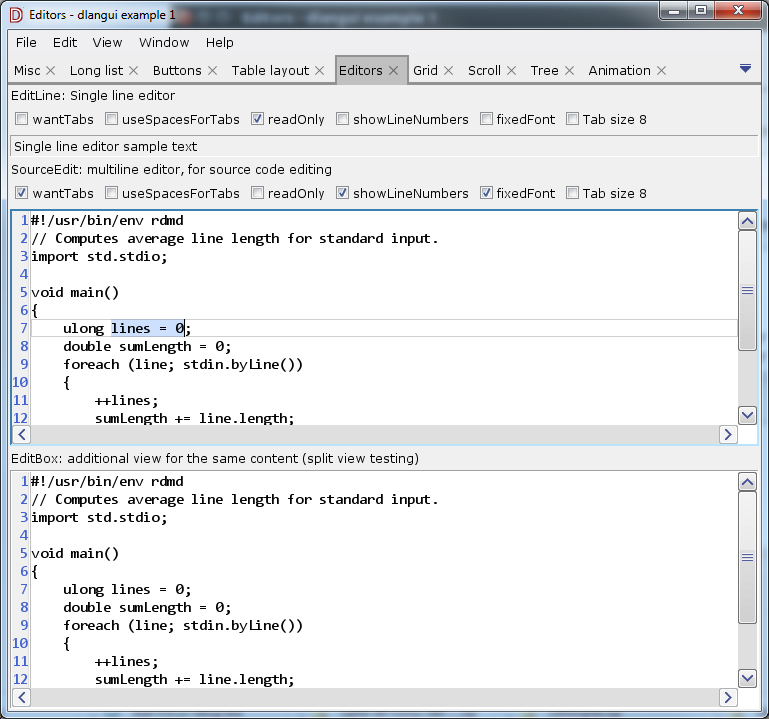Select the Tree tab
Screen dimensions: 769x719
point(544,71)
